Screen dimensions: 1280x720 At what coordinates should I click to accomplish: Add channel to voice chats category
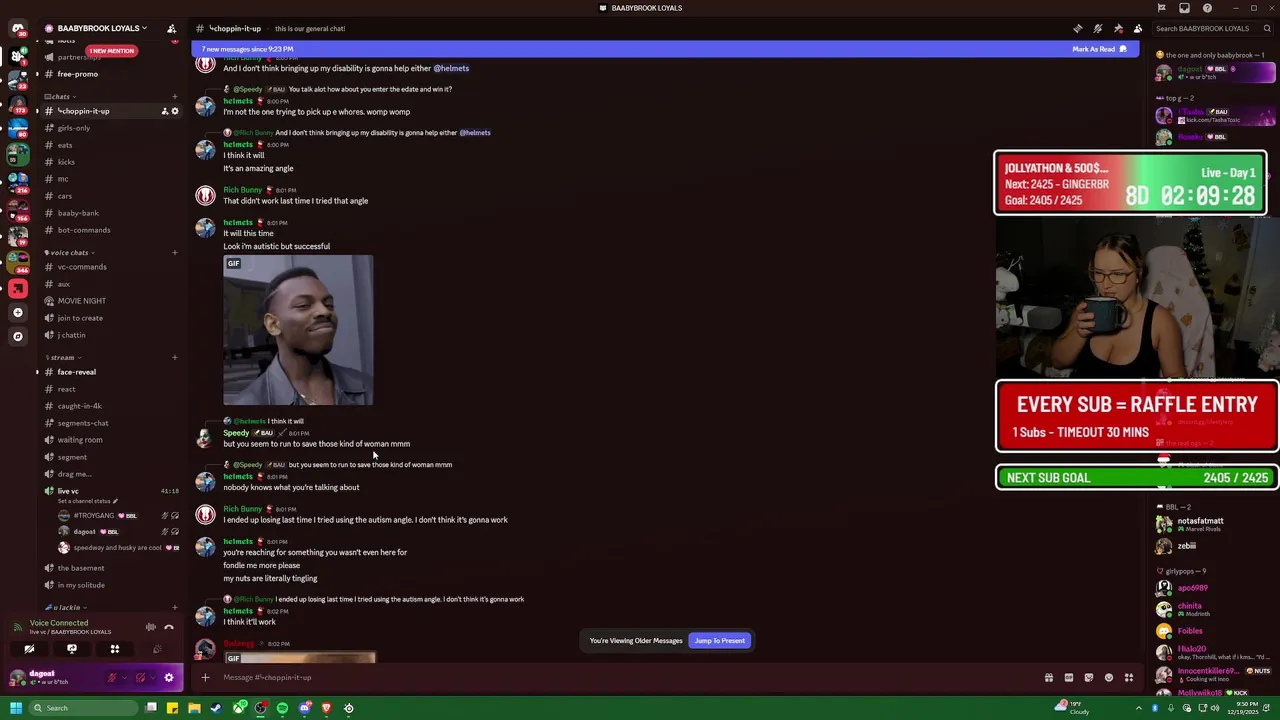[175, 253]
